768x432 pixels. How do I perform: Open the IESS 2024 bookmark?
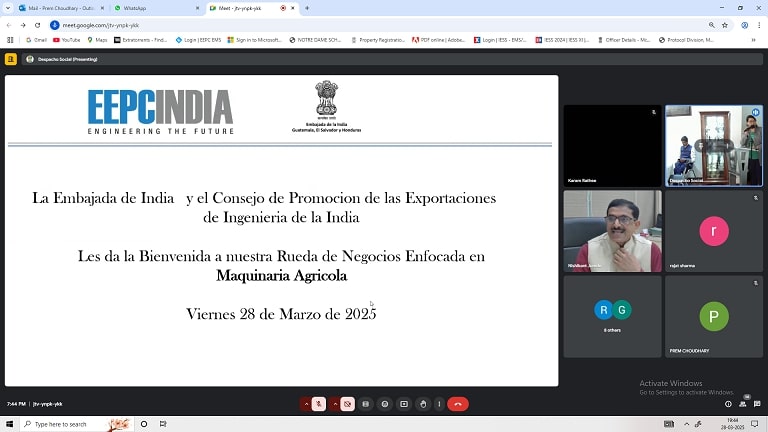coord(562,40)
